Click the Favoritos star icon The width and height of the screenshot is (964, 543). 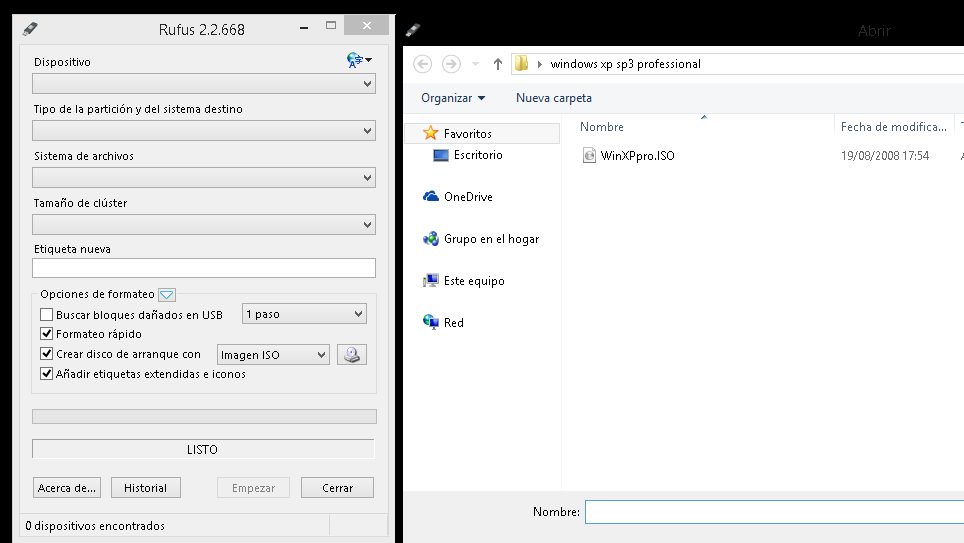pyautogui.click(x=430, y=133)
